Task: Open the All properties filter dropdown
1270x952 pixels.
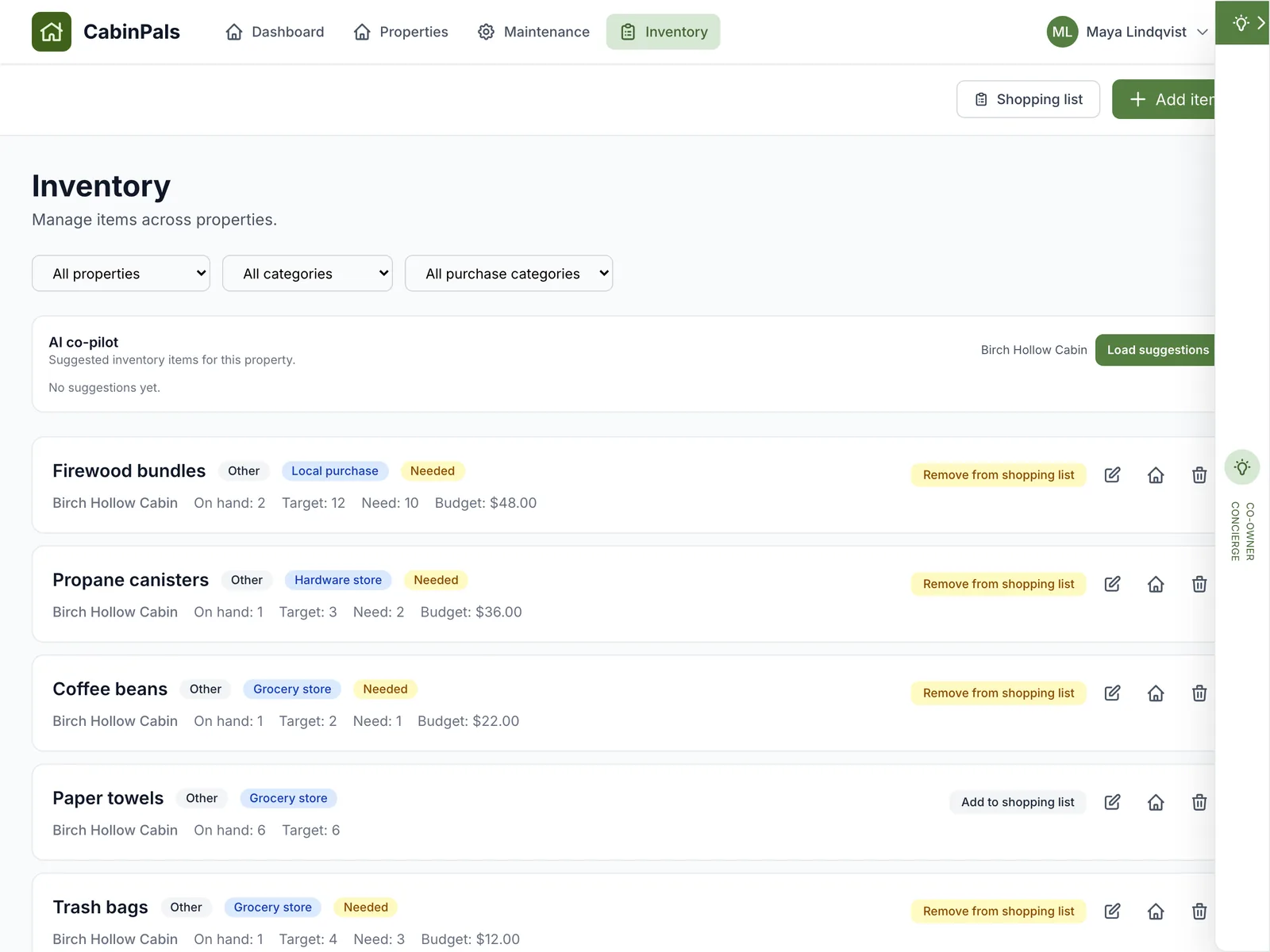Action: click(x=121, y=274)
